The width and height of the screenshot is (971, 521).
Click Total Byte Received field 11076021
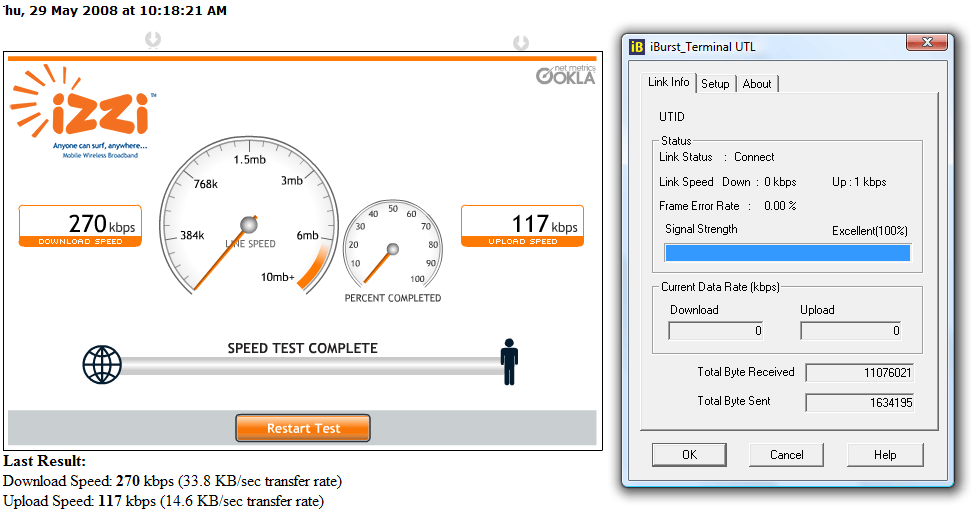point(860,373)
